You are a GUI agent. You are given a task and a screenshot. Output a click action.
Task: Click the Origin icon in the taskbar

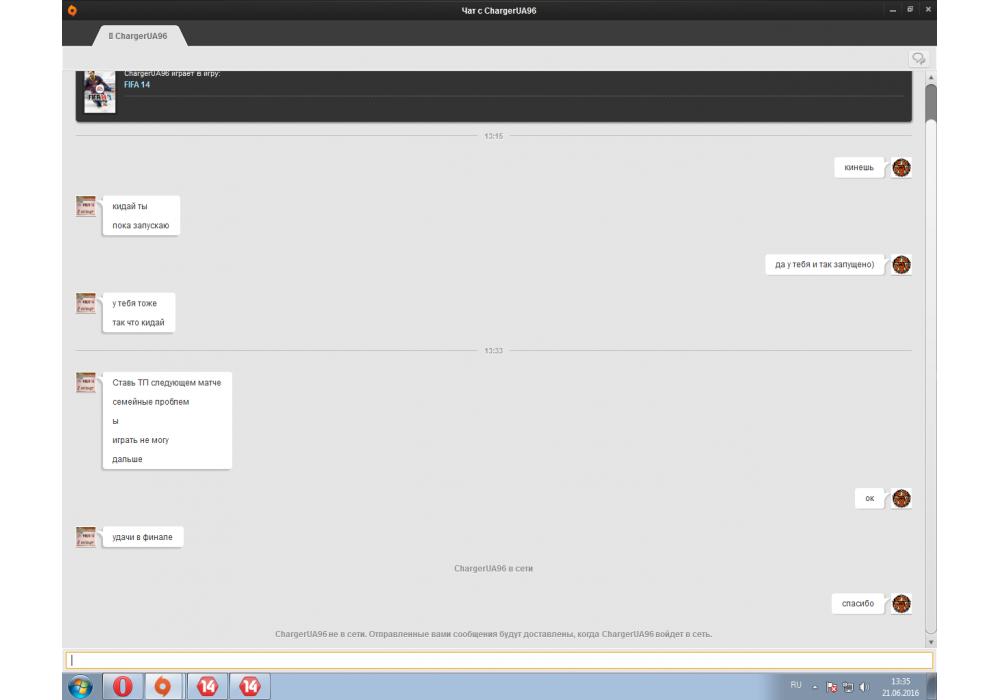point(165,686)
